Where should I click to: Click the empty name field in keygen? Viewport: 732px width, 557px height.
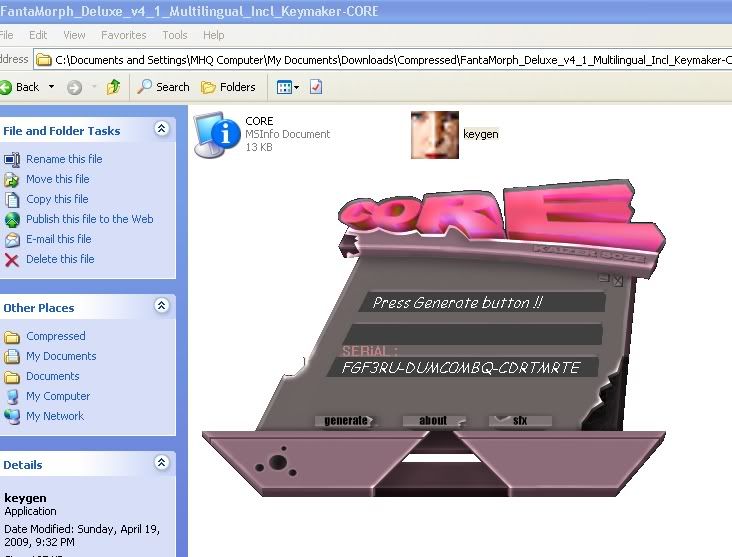tap(472, 334)
